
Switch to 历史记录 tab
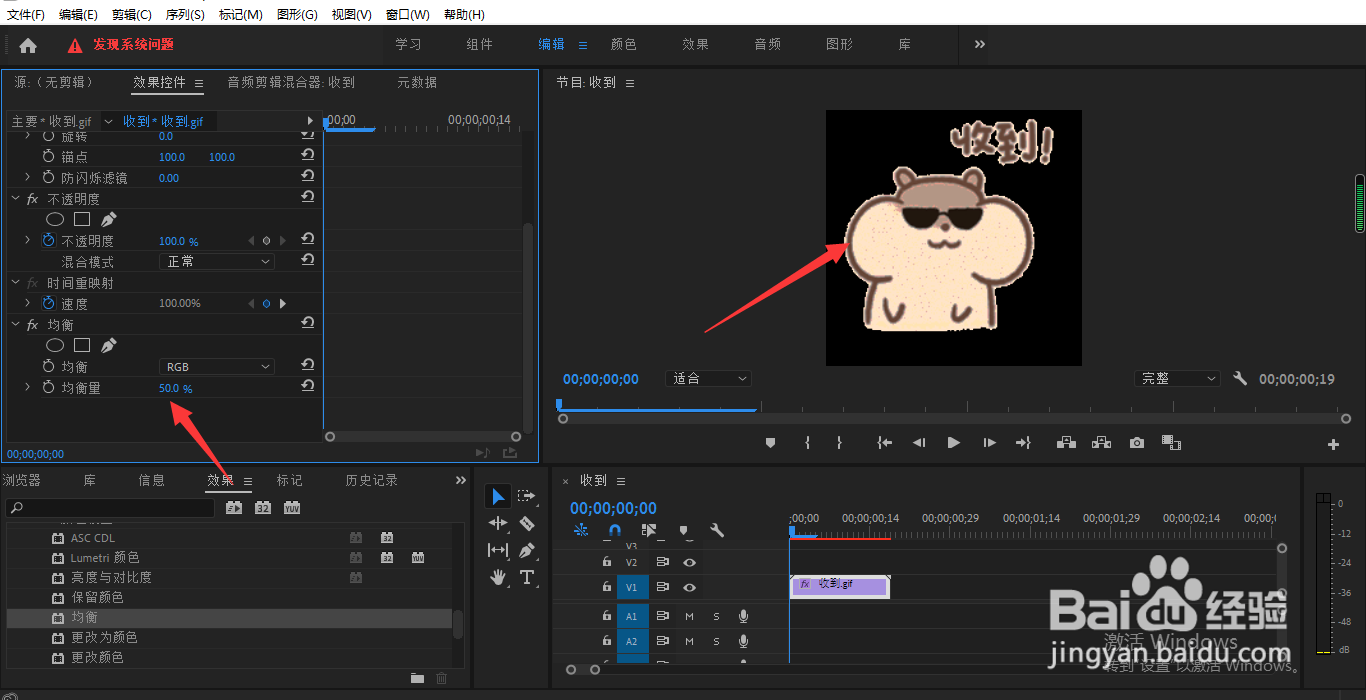coord(372,480)
